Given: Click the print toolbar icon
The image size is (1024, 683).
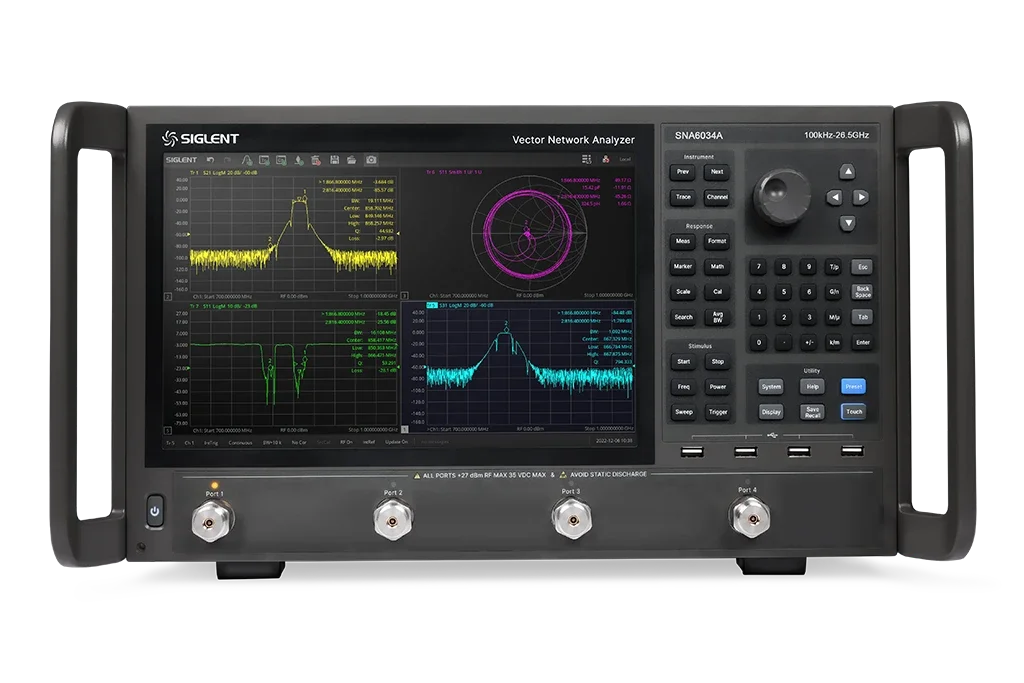Looking at the screenshot, I should tap(315, 160).
